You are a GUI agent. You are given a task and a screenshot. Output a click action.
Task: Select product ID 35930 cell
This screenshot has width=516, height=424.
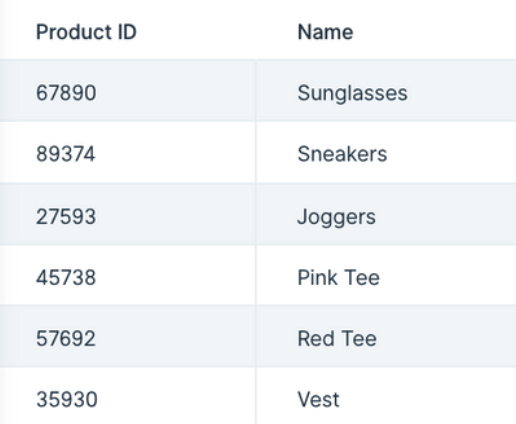tap(128, 396)
